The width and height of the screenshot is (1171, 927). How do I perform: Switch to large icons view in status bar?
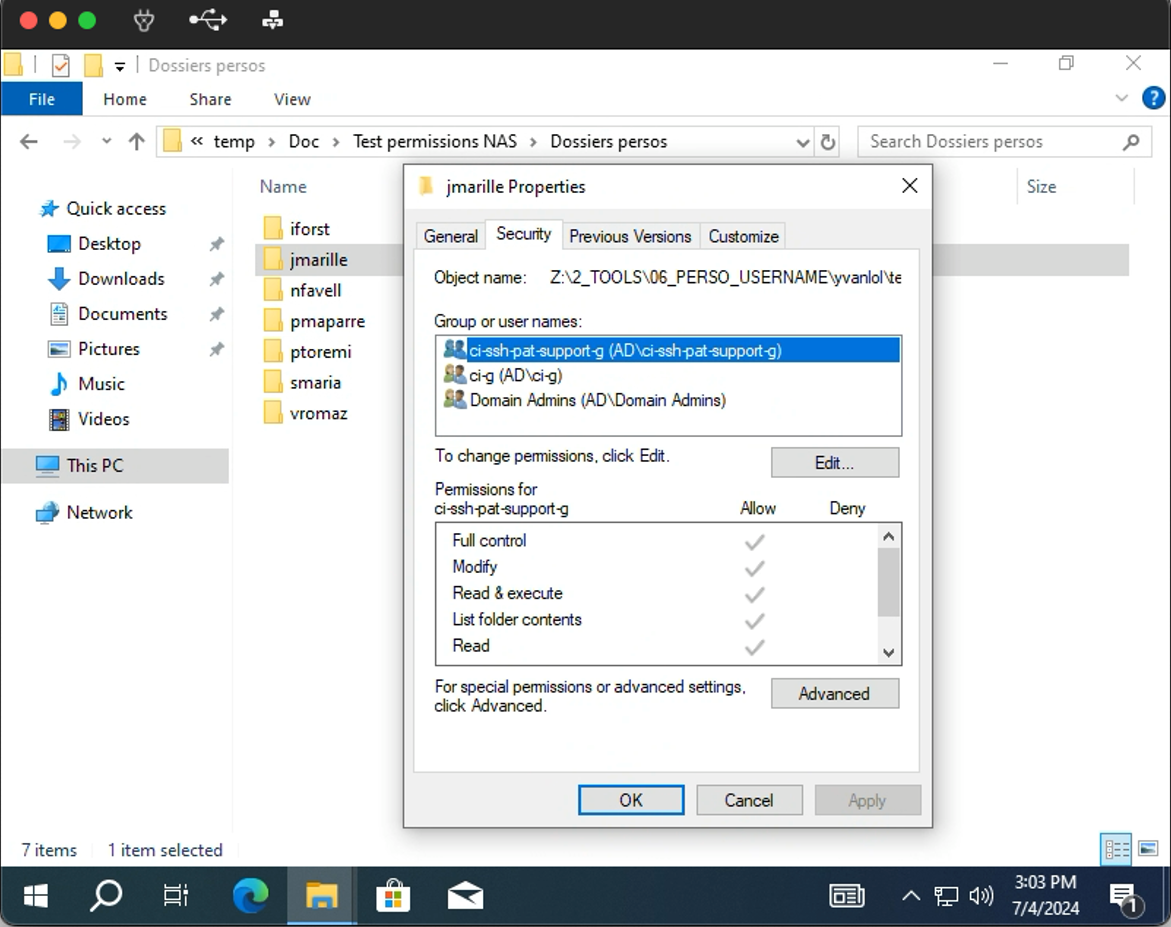point(1148,849)
